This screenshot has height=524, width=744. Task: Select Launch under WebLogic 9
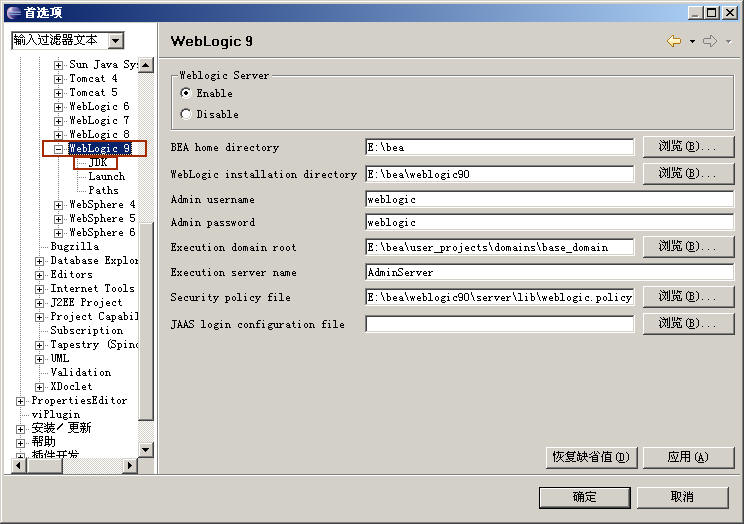[x=107, y=176]
